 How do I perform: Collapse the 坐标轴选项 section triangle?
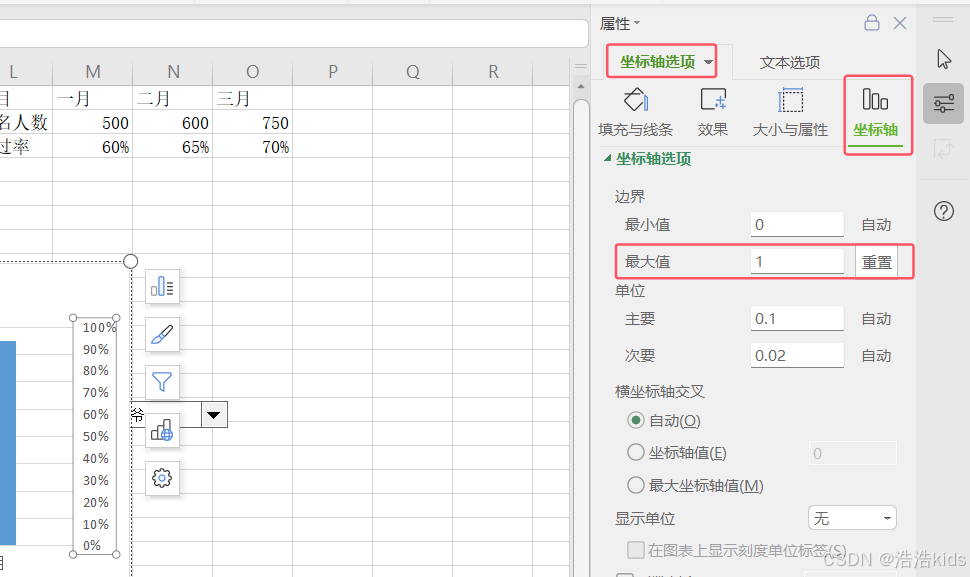[607, 158]
